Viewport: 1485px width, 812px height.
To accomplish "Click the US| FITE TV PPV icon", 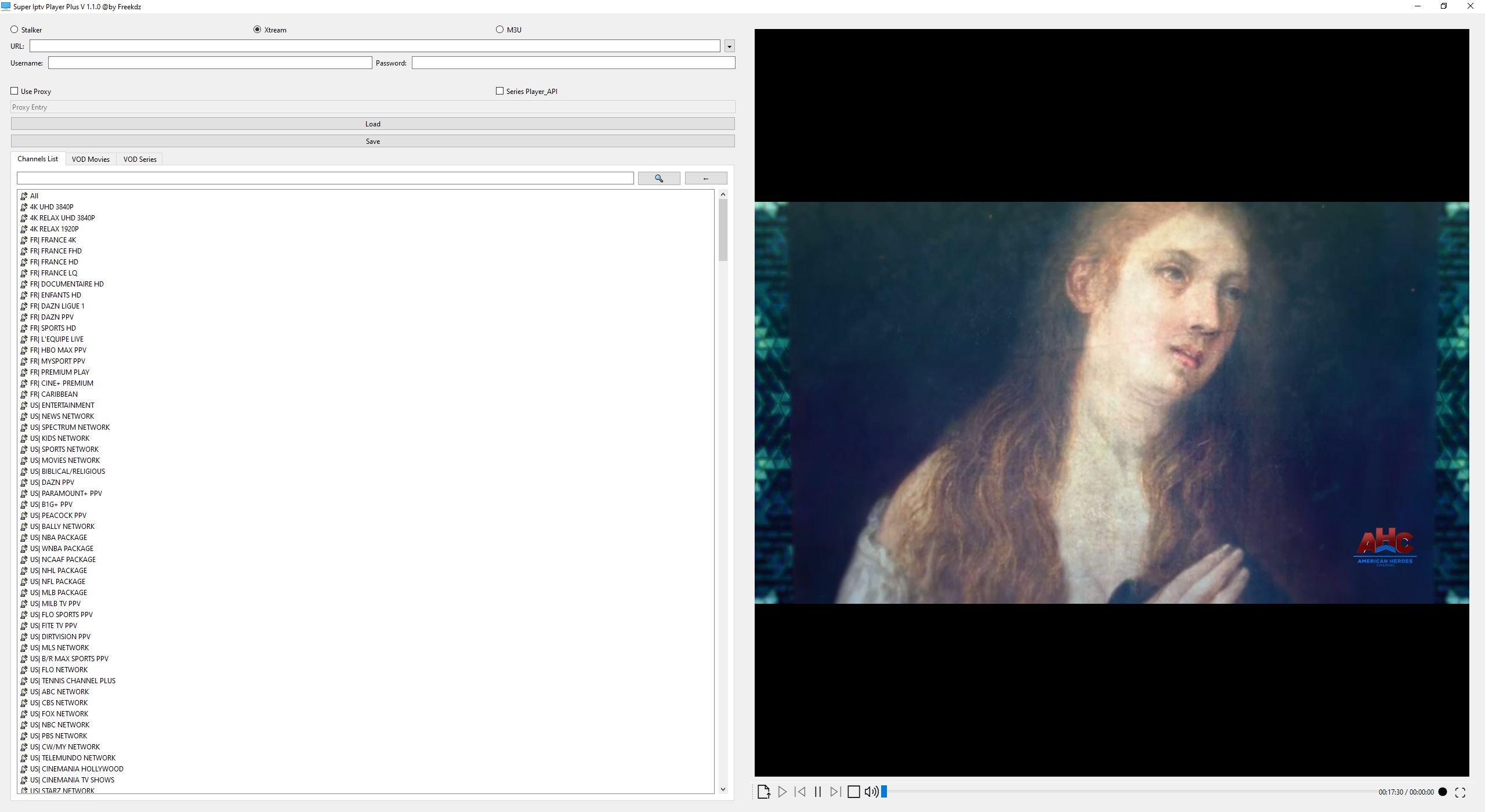I will point(24,626).
